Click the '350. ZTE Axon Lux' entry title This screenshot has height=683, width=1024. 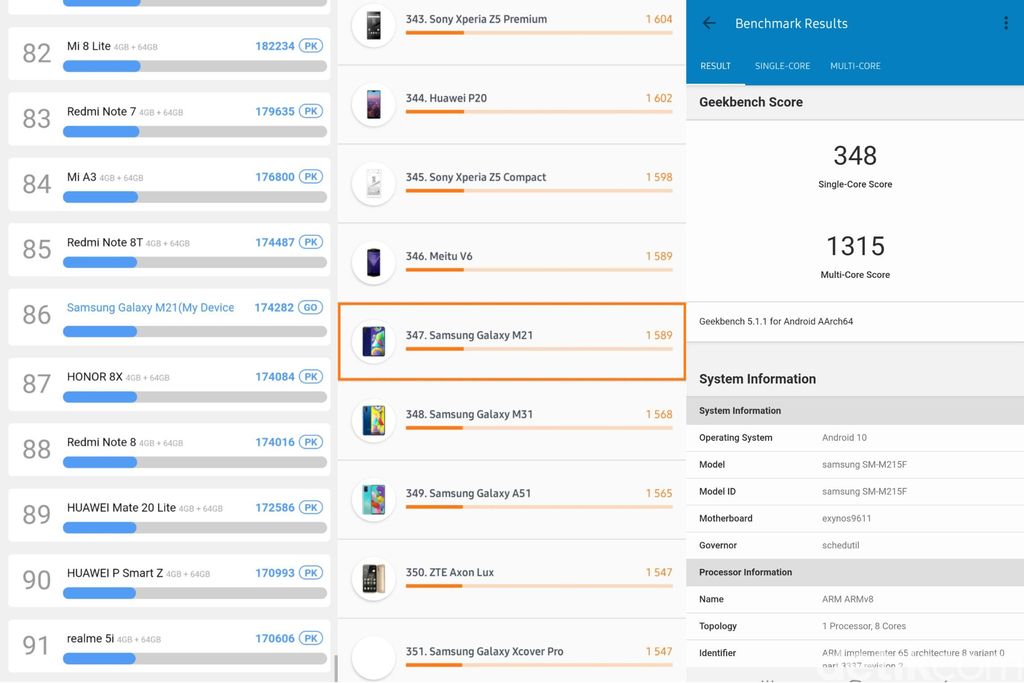(449, 572)
